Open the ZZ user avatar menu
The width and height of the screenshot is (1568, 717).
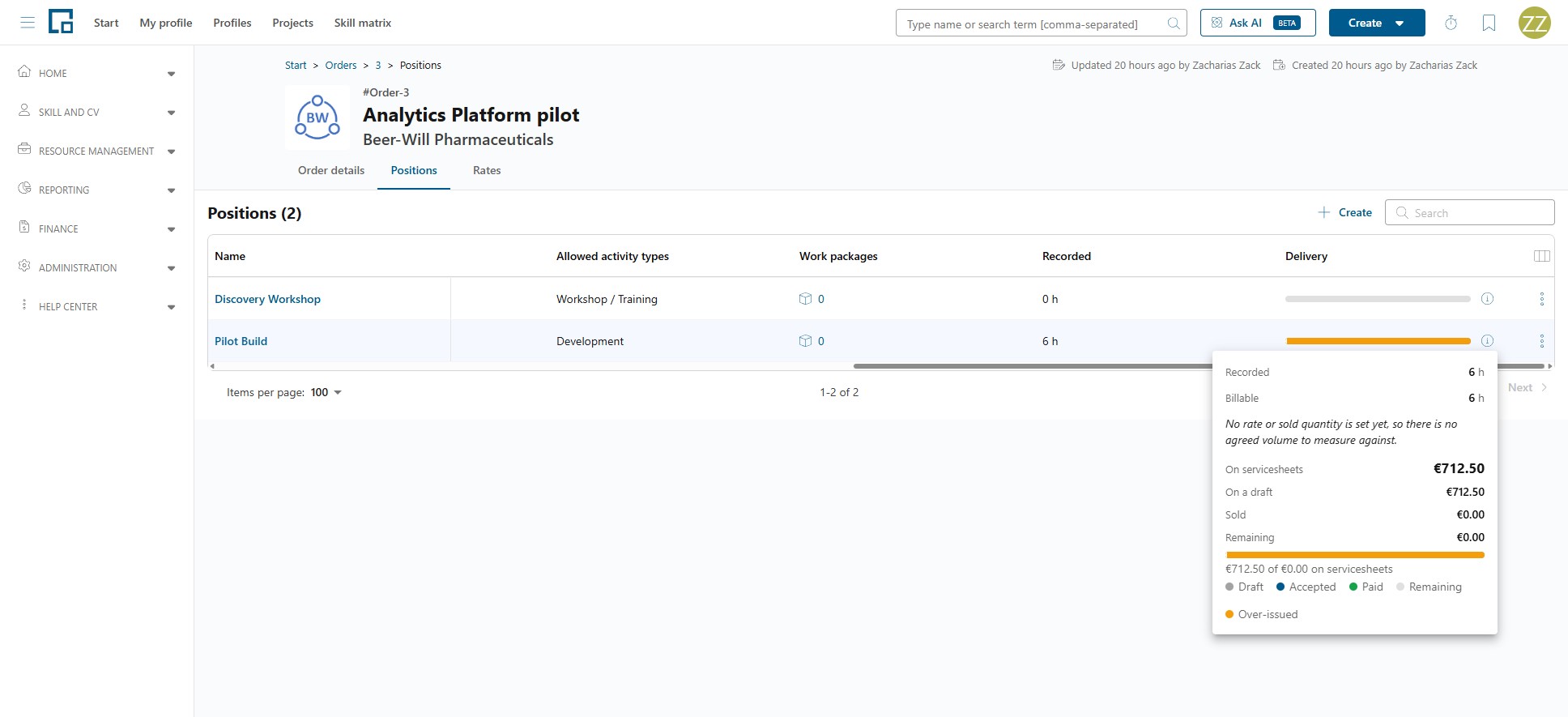(x=1534, y=23)
